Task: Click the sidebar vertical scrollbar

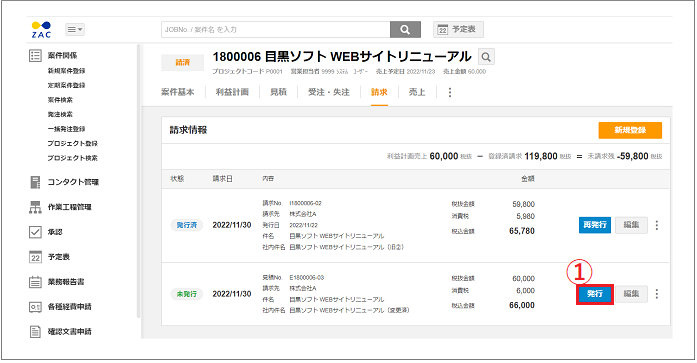Action: coord(138,181)
